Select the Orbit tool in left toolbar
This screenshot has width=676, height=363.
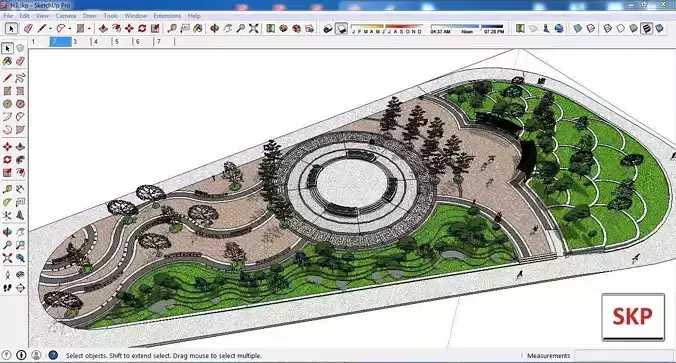click(7, 232)
